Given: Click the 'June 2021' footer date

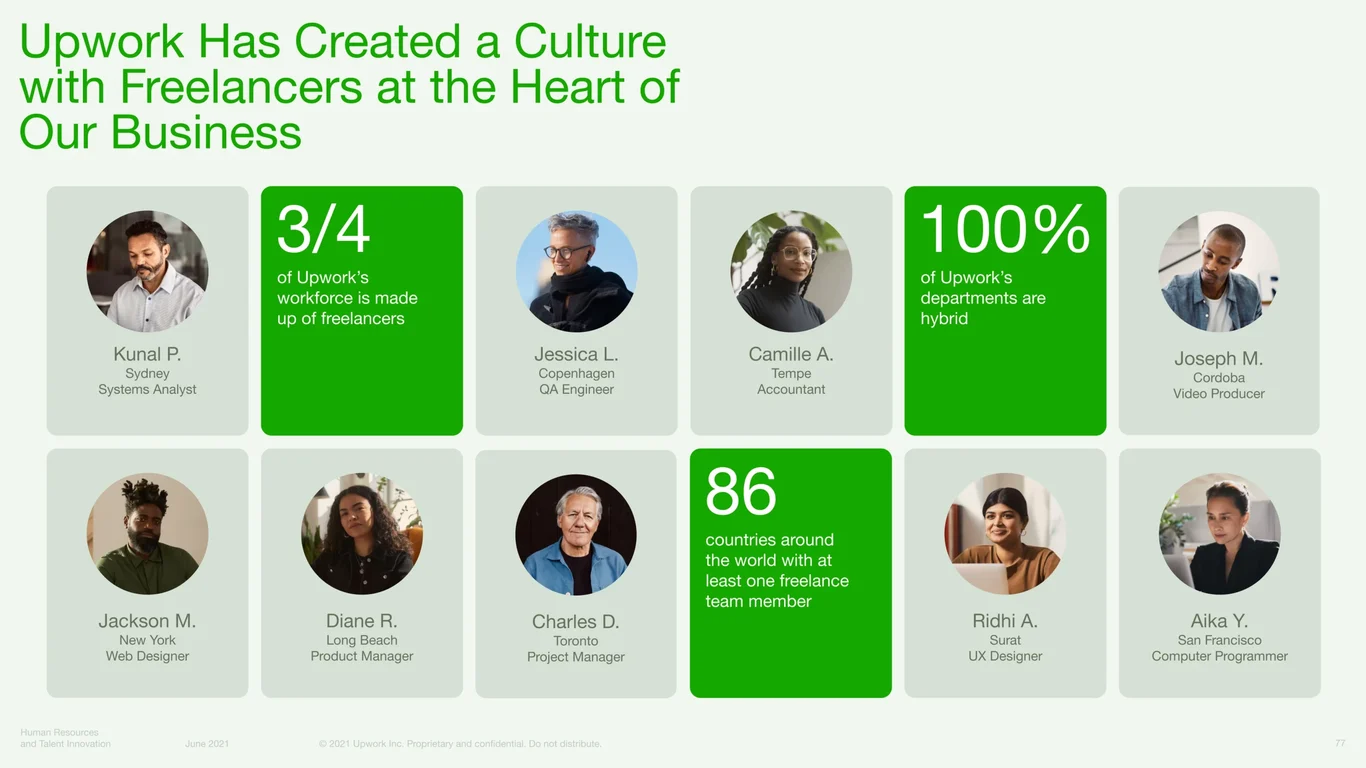Looking at the screenshot, I should [x=207, y=744].
